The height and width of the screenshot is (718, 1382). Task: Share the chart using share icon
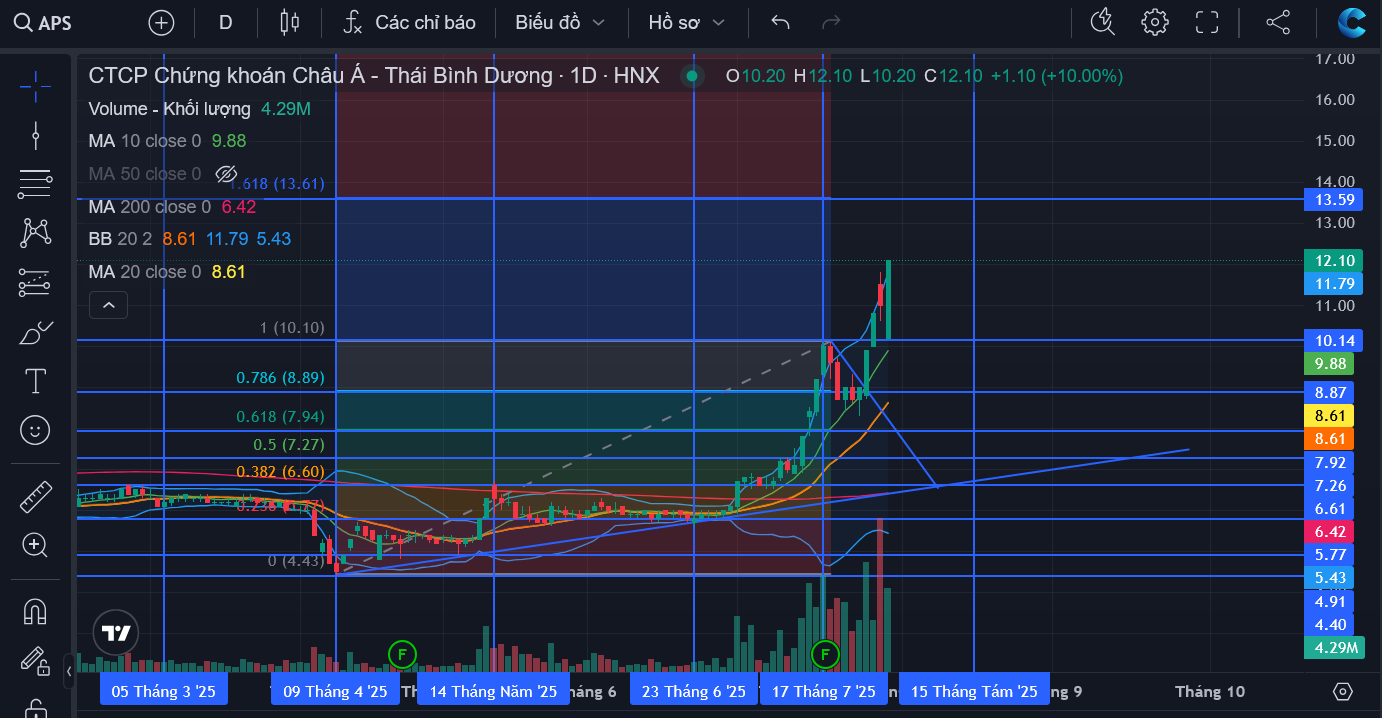1278,22
